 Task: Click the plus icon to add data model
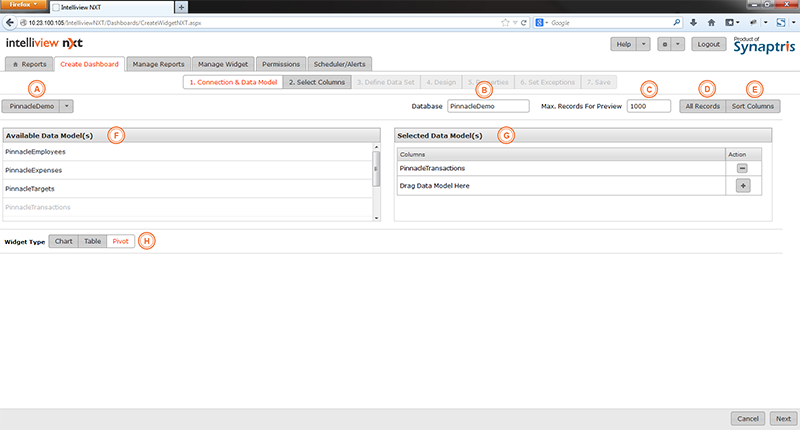pos(742,186)
